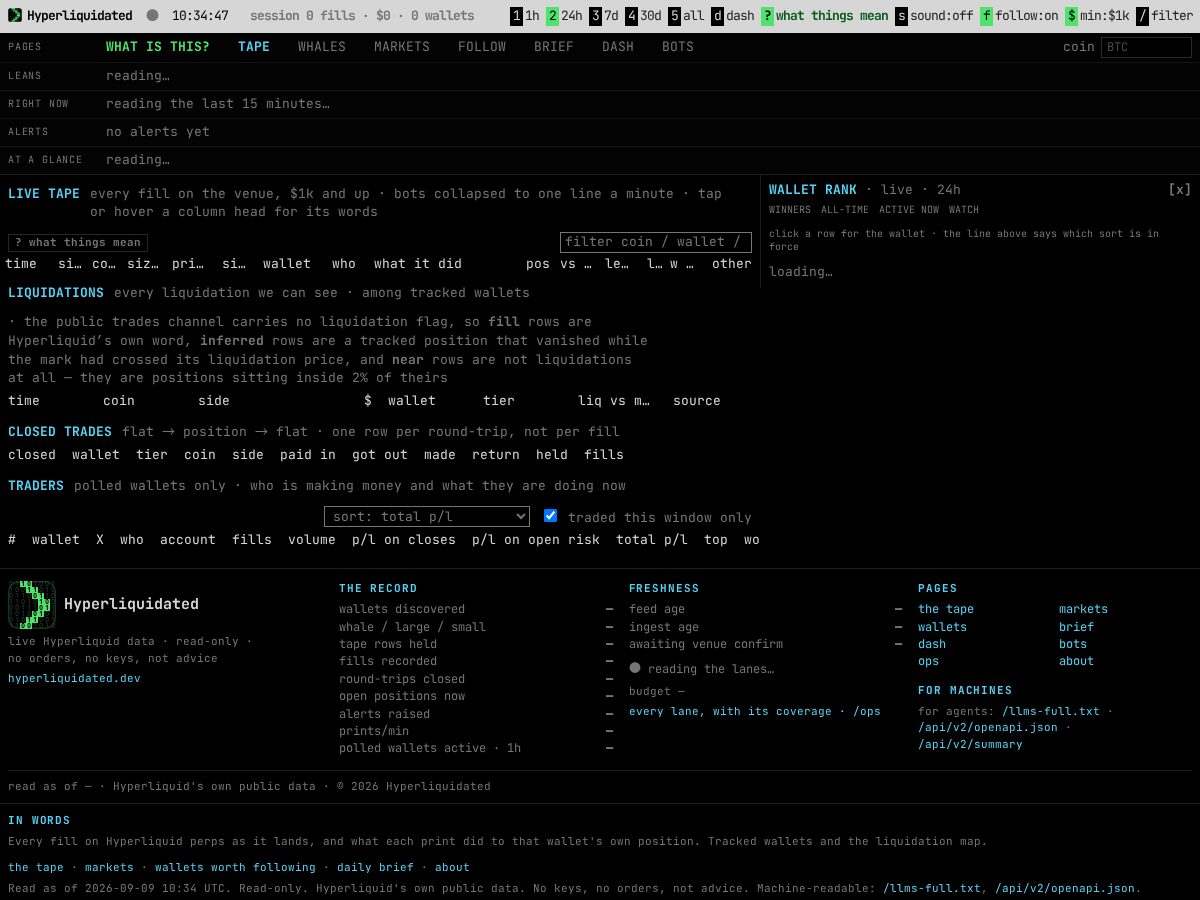The width and height of the screenshot is (1200, 900).
Task: Open the BRIEF page
Action: click(x=554, y=47)
